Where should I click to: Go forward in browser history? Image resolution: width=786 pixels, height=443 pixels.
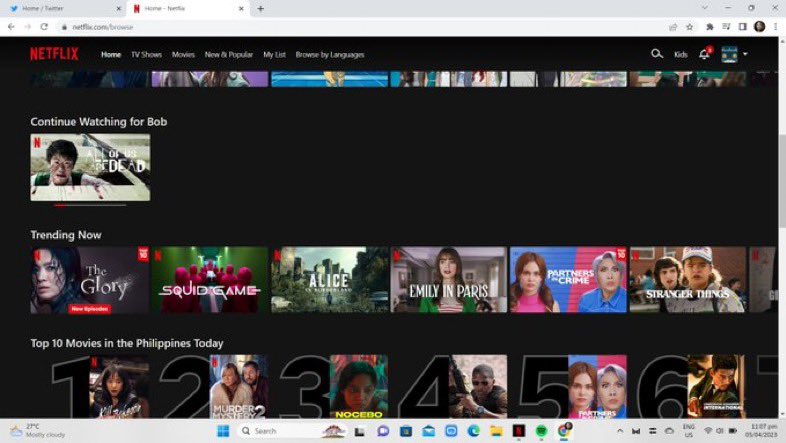(28, 27)
